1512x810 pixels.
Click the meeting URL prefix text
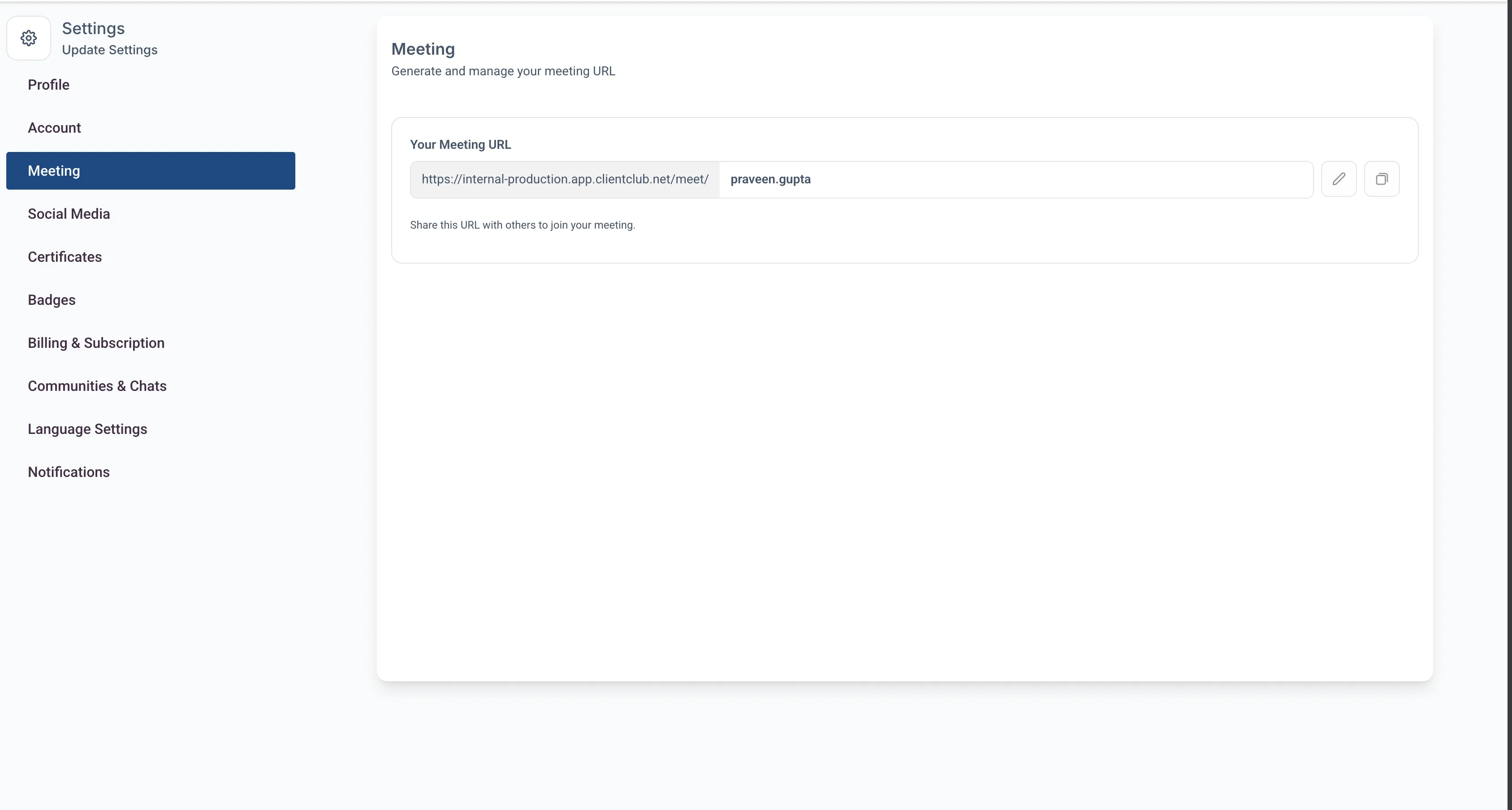point(565,180)
